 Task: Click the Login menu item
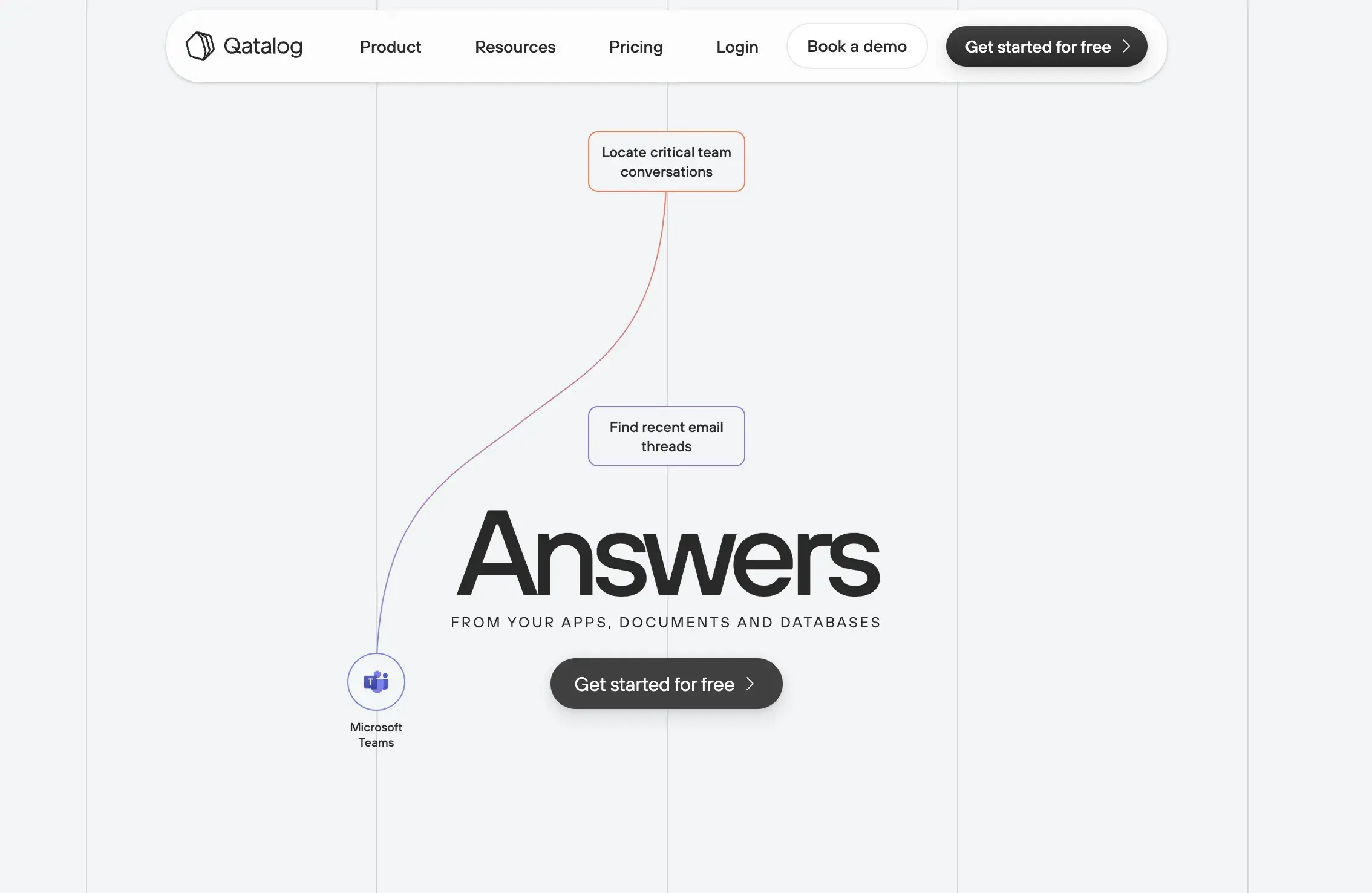coord(737,45)
